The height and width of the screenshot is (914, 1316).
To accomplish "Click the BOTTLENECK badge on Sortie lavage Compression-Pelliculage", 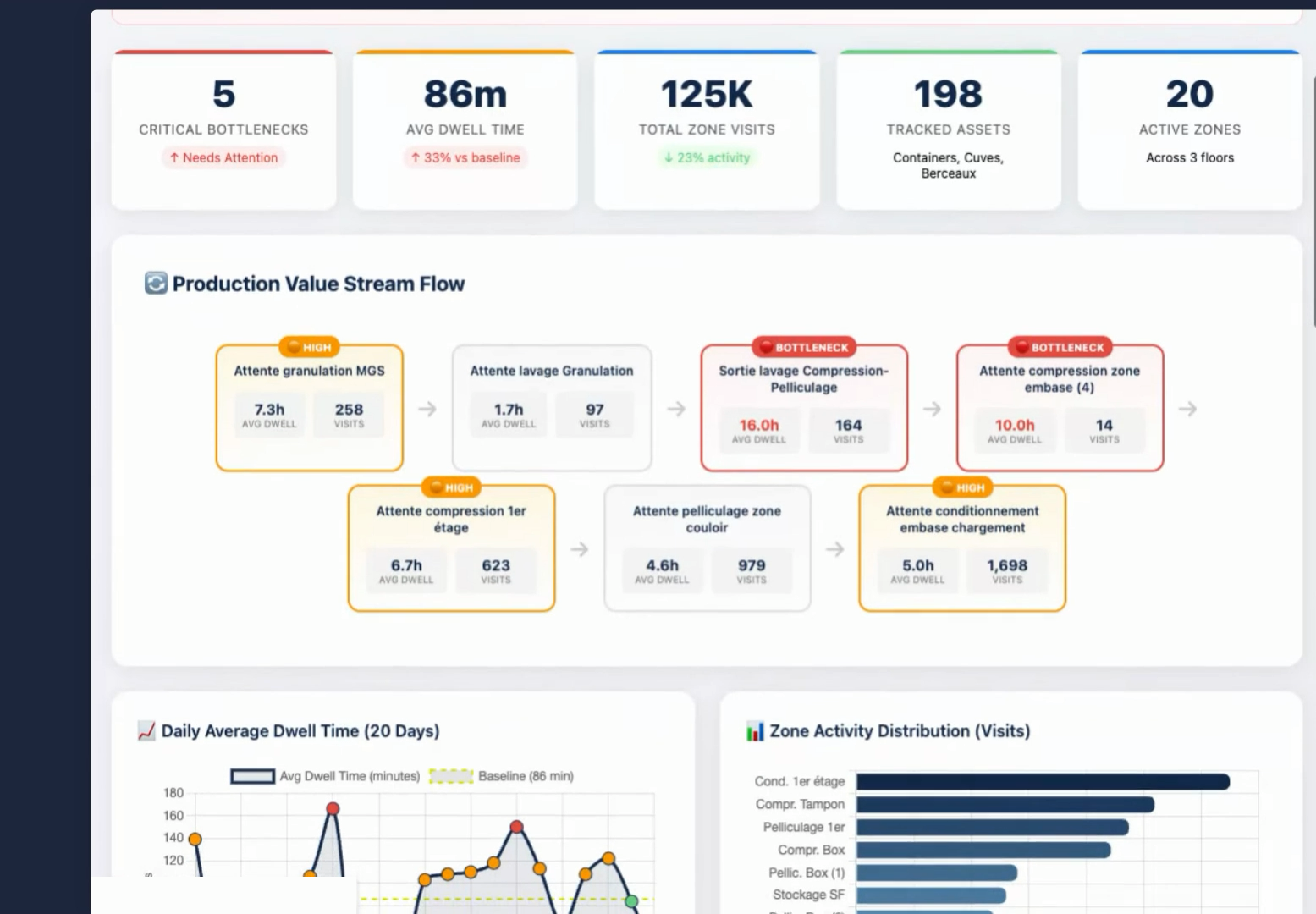I will (804, 347).
